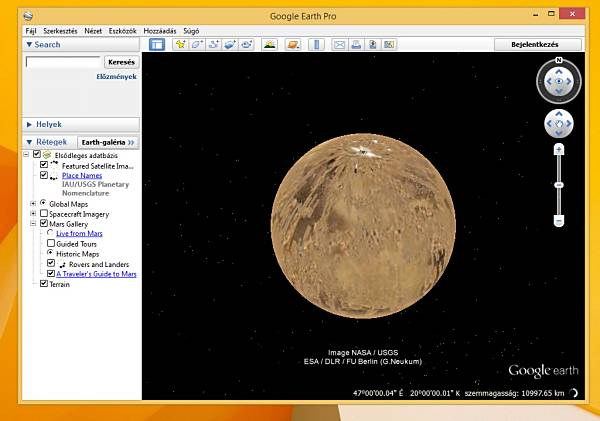Select the Add Image Overlay icon
This screenshot has width=600, height=421.
pyautogui.click(x=230, y=44)
